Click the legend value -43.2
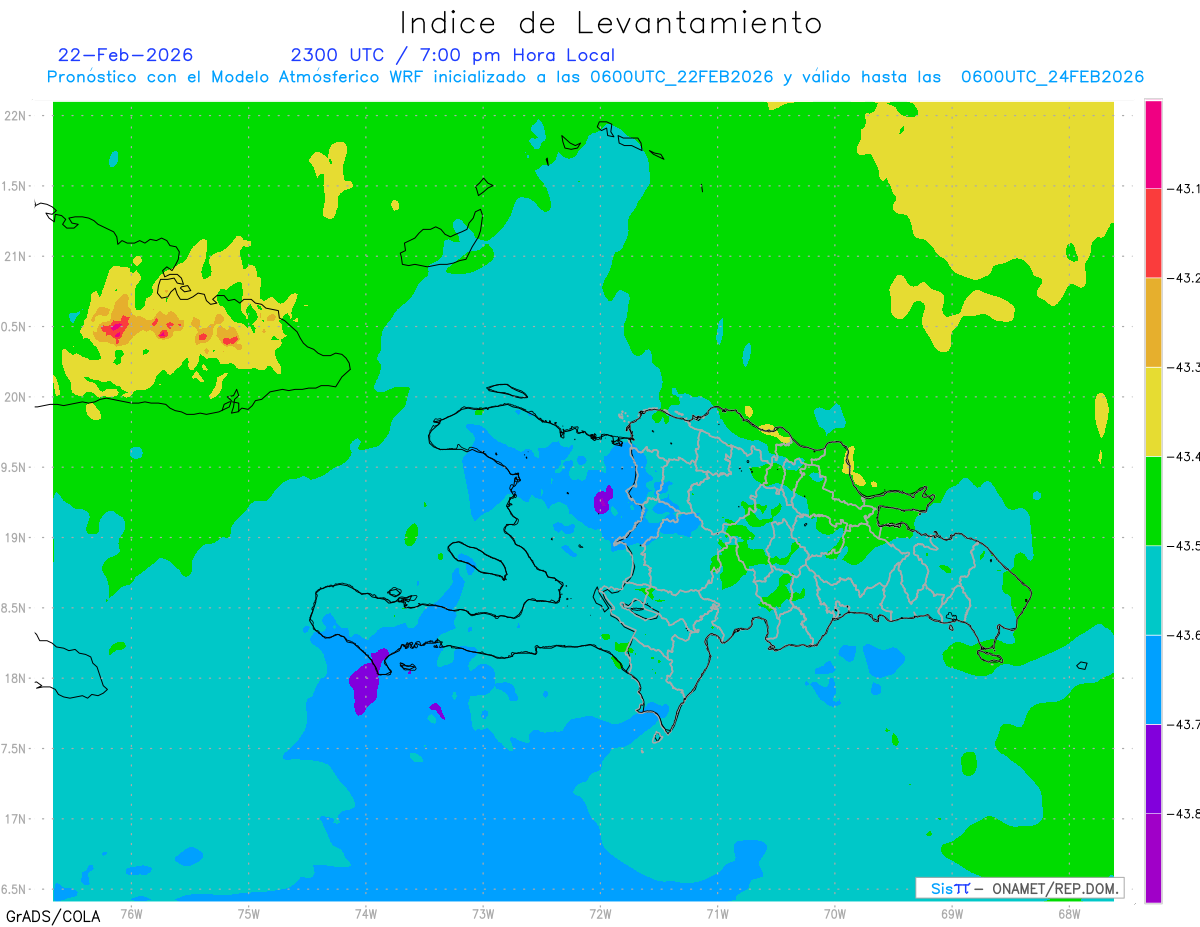The width and height of the screenshot is (1200, 927). tap(1186, 278)
